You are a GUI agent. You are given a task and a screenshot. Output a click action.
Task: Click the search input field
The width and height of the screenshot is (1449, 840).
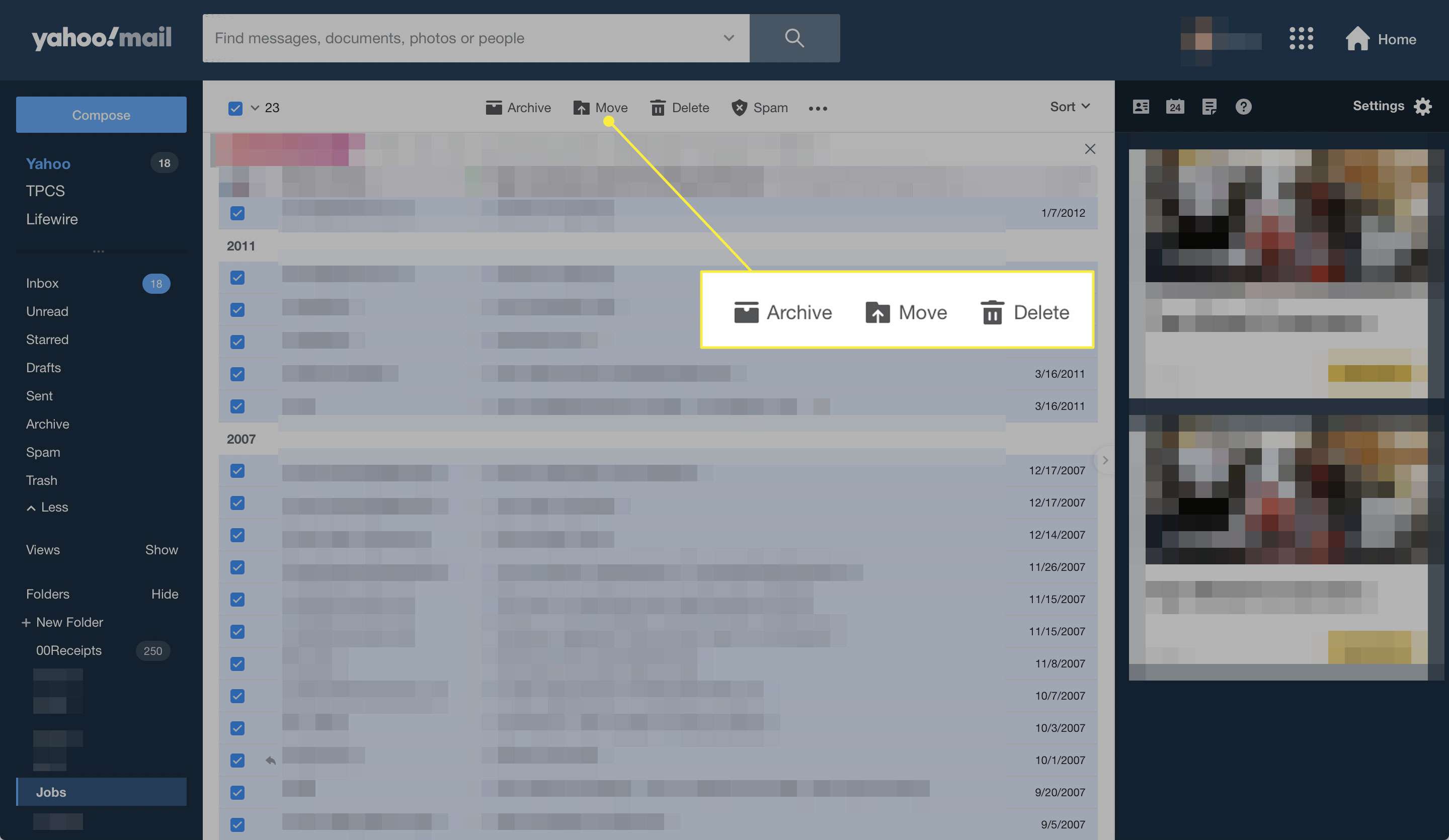476,38
